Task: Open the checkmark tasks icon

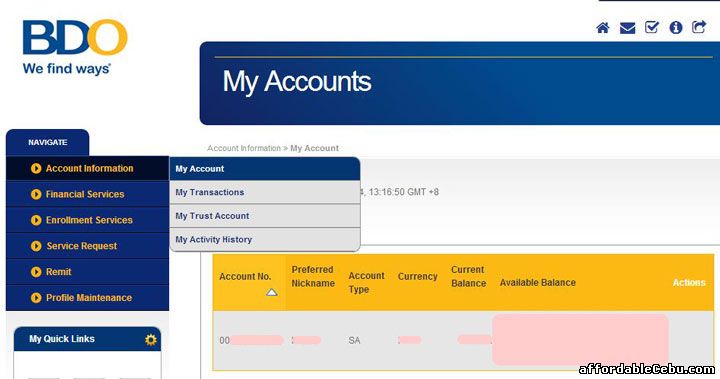Action: tap(652, 28)
